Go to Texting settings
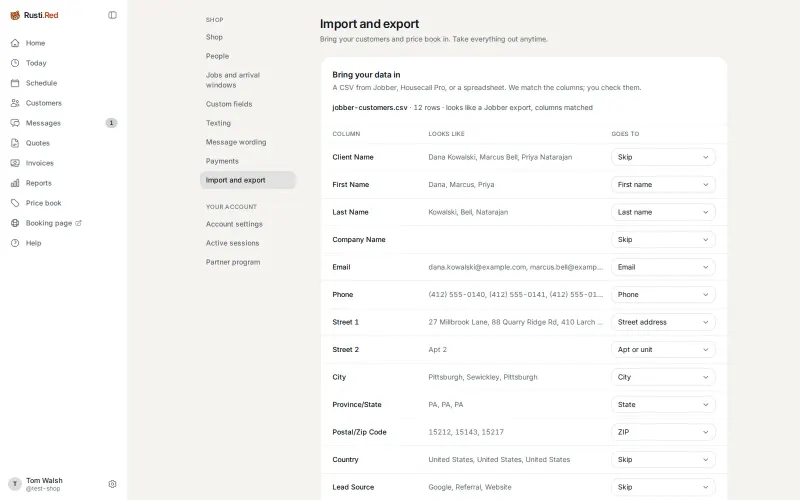800x500 pixels. tap(248, 123)
